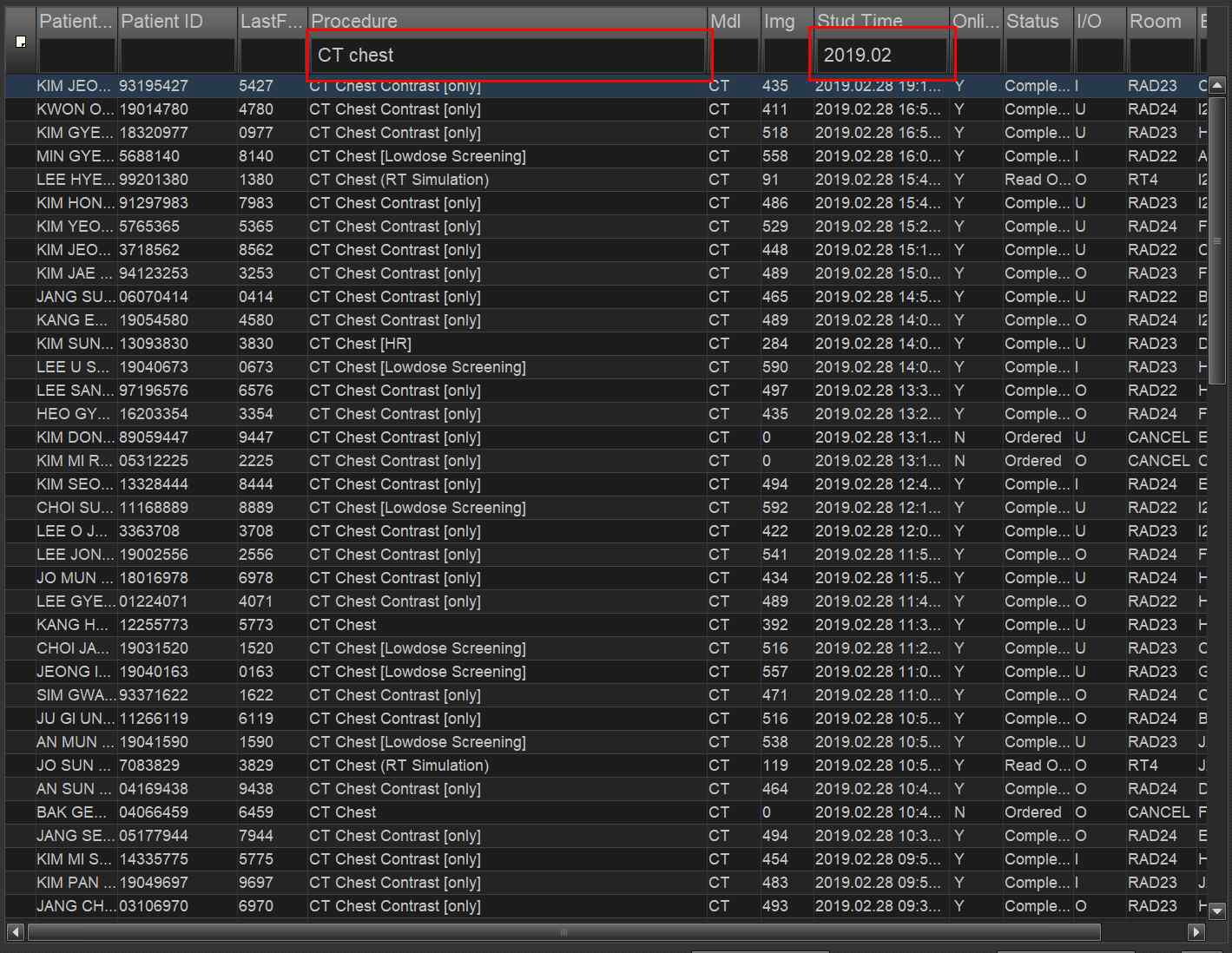The height and width of the screenshot is (953, 1232).
Task: Select KIM MI S row ID 14335775
Action: [606, 859]
